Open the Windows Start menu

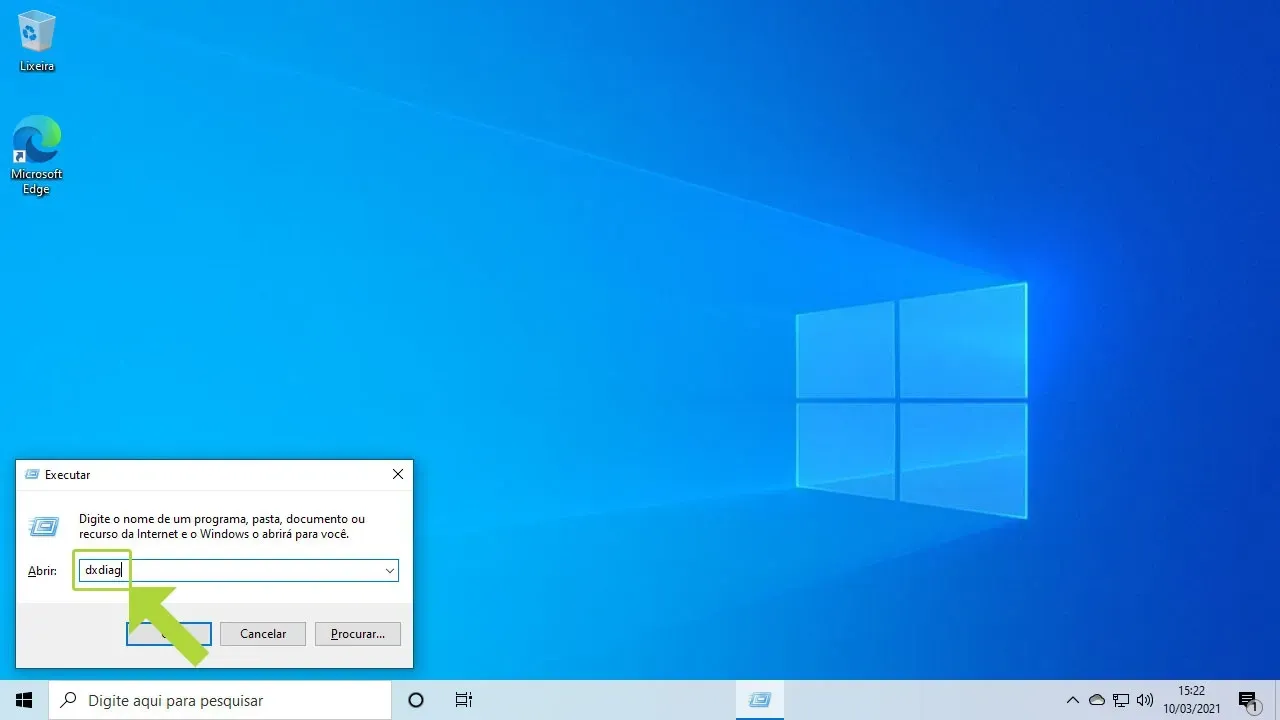tap(24, 700)
